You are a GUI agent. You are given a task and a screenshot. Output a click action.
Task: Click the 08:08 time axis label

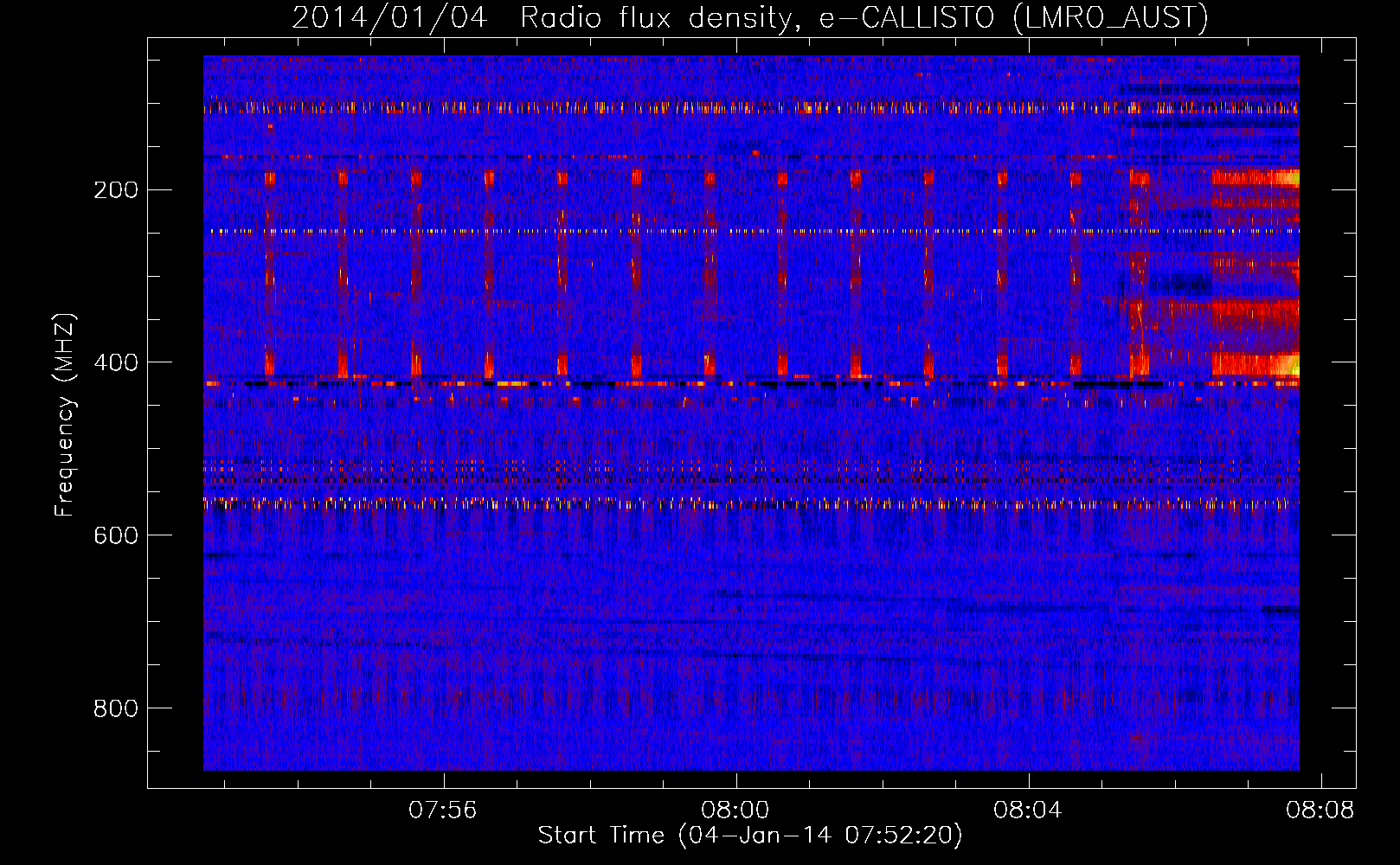1320,811
